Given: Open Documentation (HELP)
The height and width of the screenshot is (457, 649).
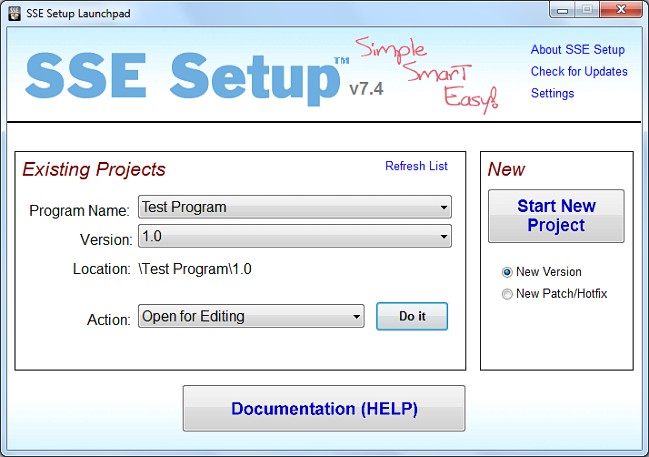Looking at the screenshot, I should pyautogui.click(x=324, y=409).
